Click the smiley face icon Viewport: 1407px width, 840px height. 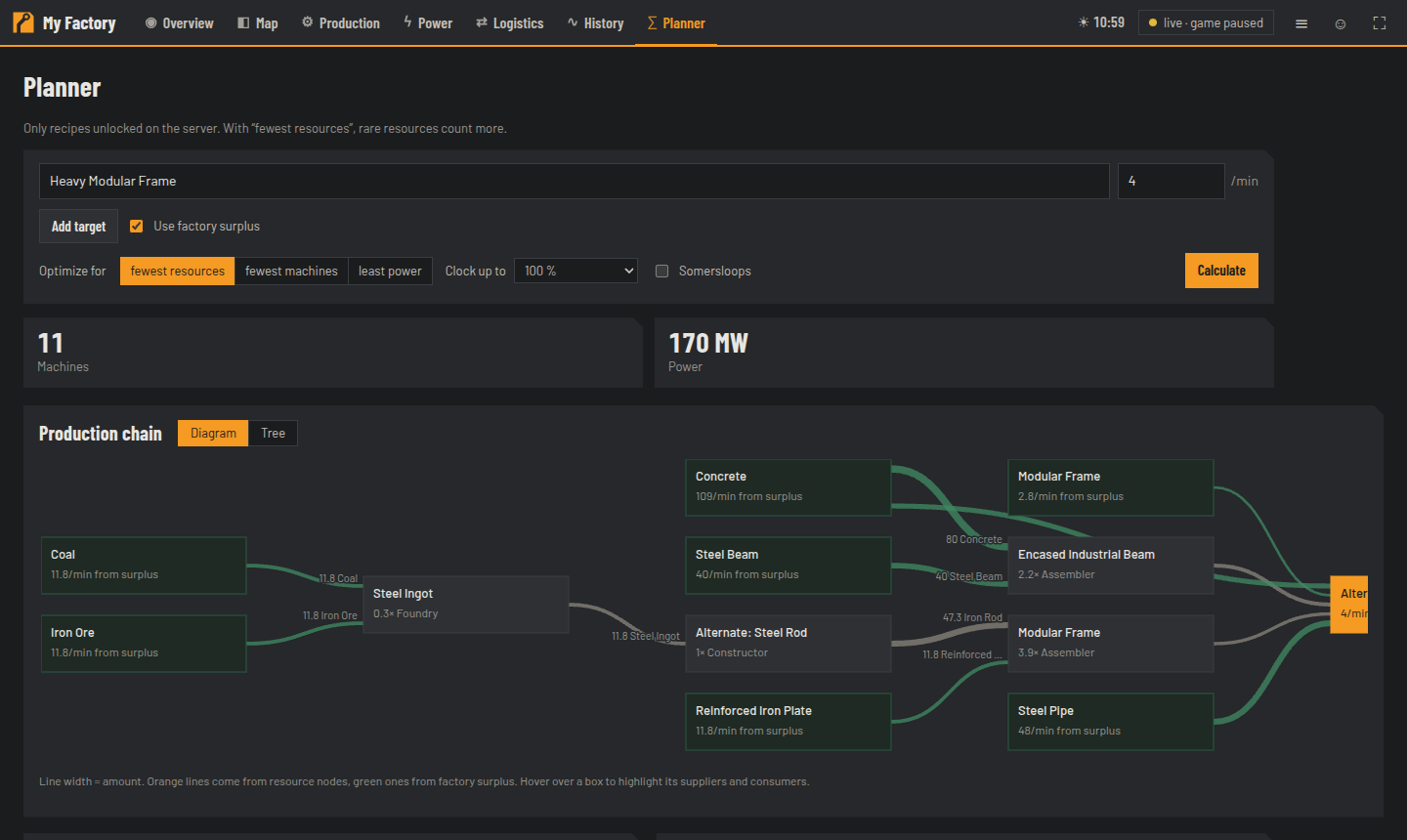tap(1341, 23)
